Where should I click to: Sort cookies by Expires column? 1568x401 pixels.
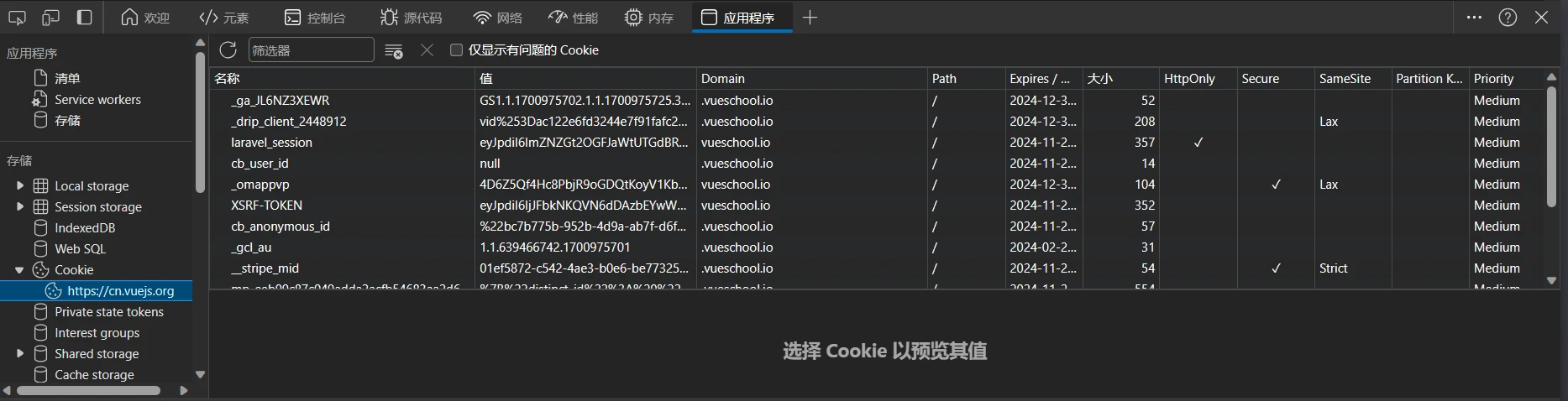pyautogui.click(x=1042, y=79)
